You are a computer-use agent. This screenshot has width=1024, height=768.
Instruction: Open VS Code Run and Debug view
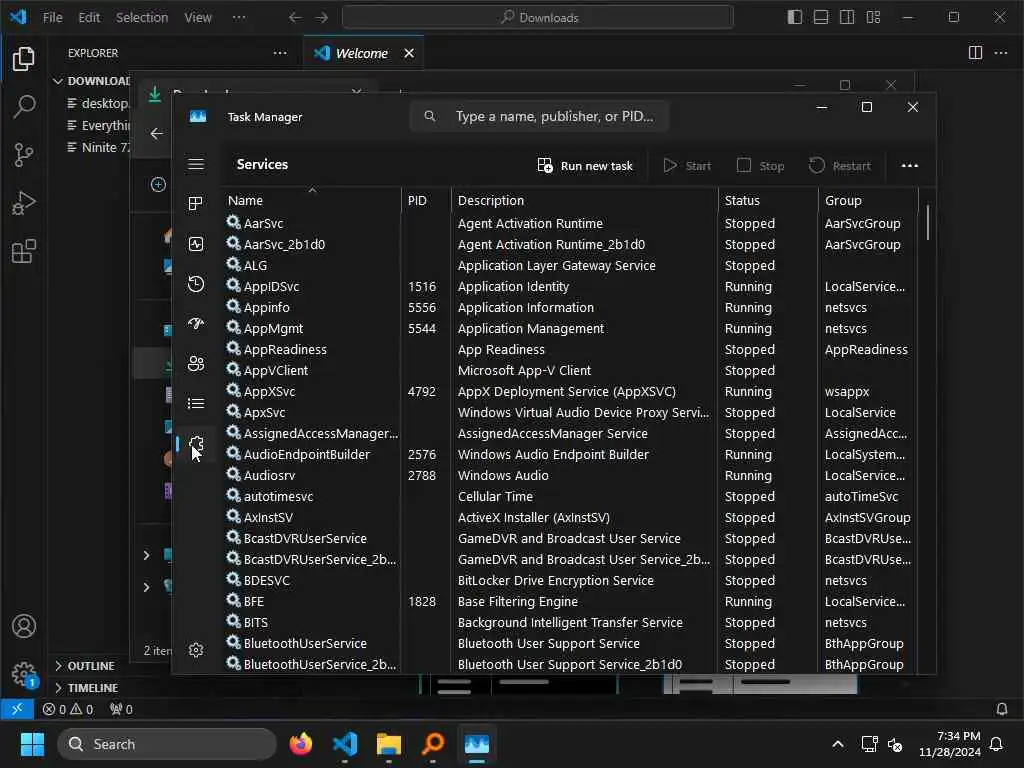24,203
